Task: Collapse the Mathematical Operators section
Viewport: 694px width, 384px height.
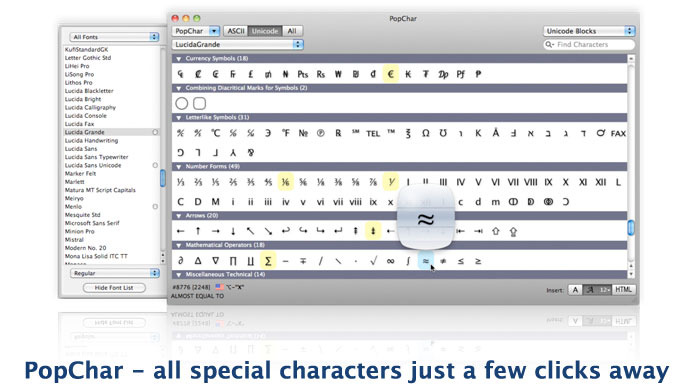Action: click(x=179, y=245)
